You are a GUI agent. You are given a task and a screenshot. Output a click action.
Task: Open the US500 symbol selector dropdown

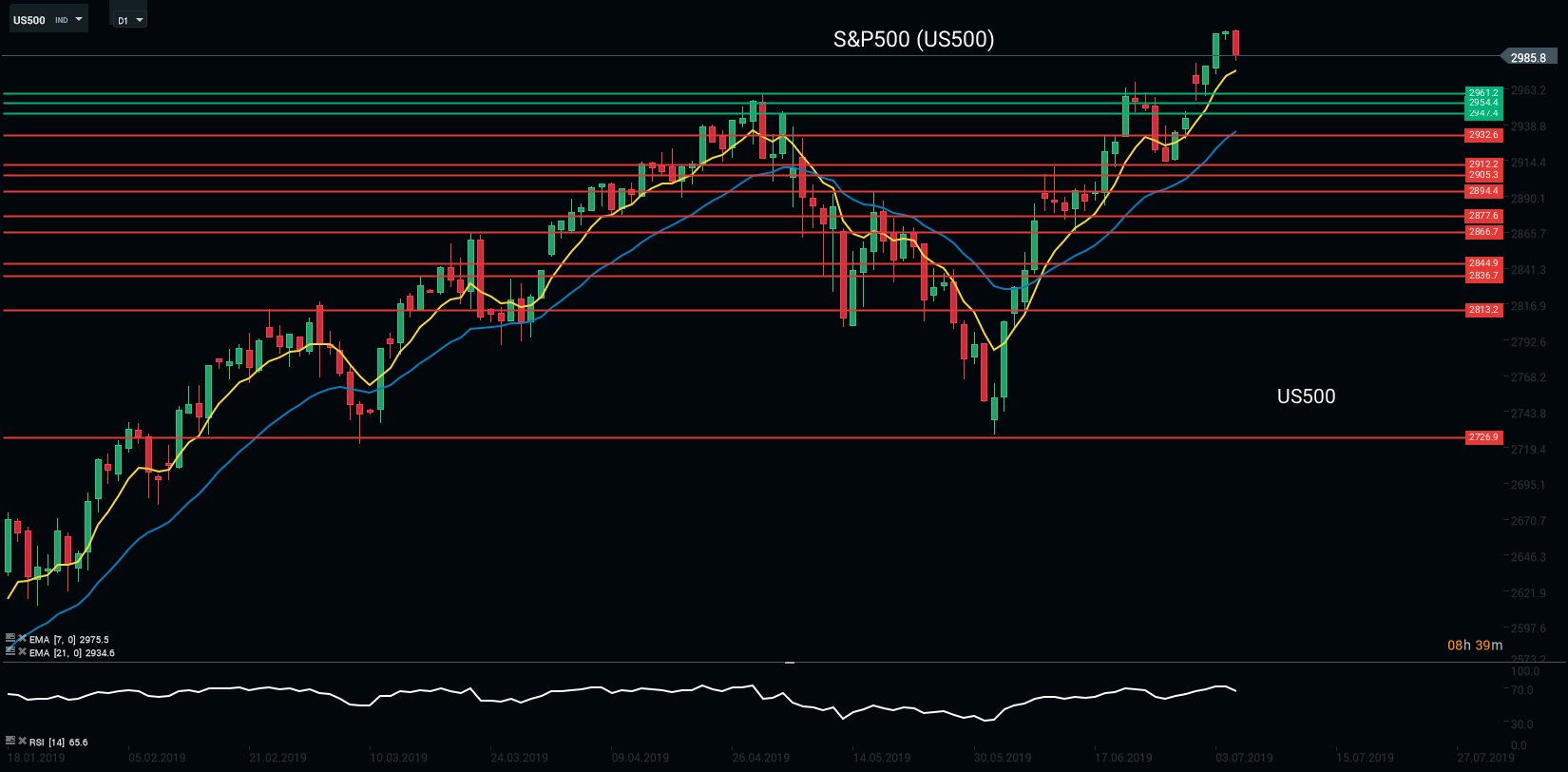click(48, 19)
